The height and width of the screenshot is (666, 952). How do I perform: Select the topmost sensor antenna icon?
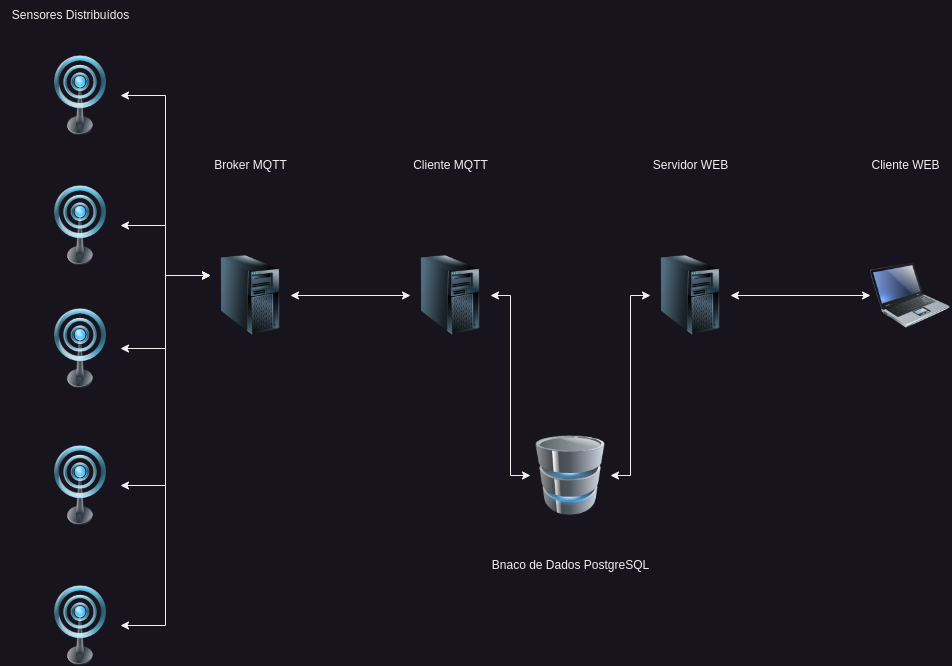(80, 94)
